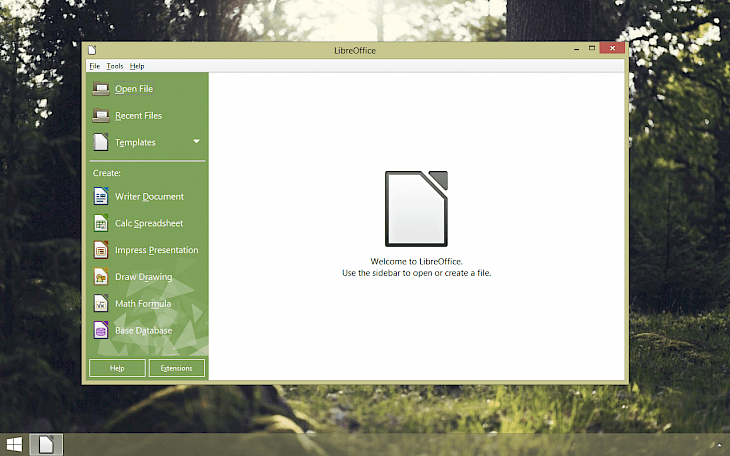
Task: Click the Draw Drawing icon
Action: [101, 277]
